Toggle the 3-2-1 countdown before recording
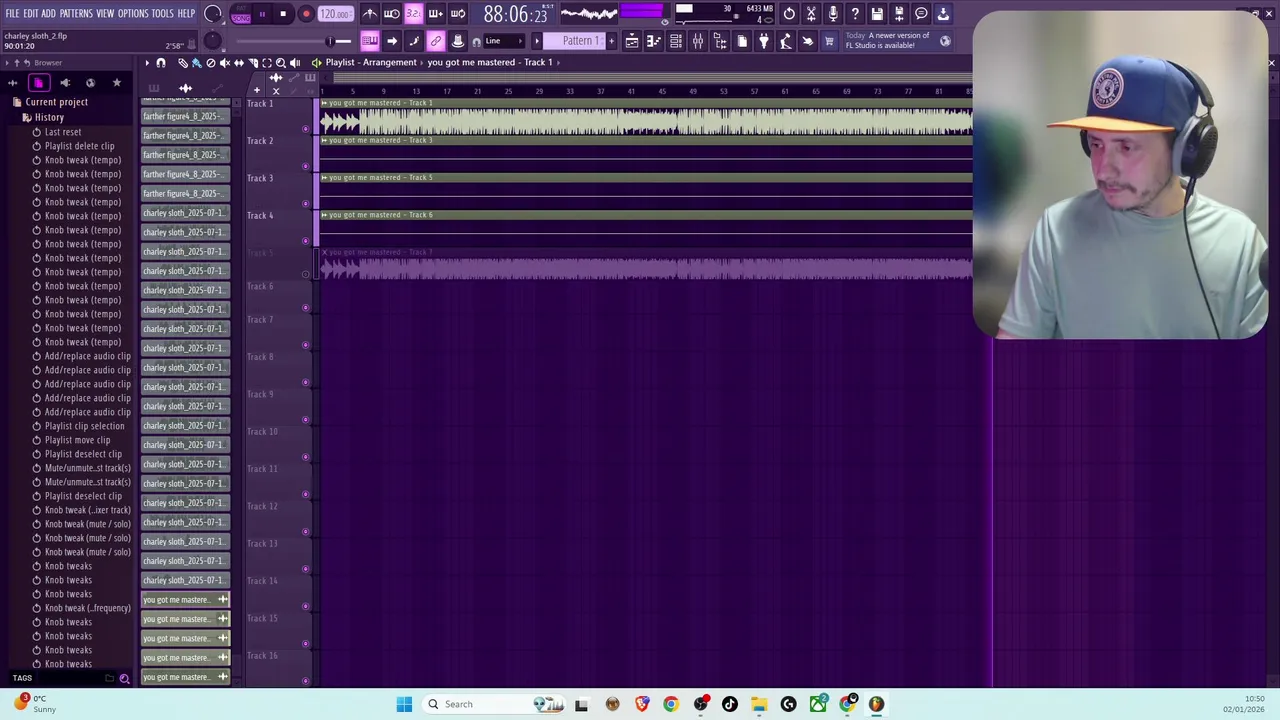 (x=413, y=14)
